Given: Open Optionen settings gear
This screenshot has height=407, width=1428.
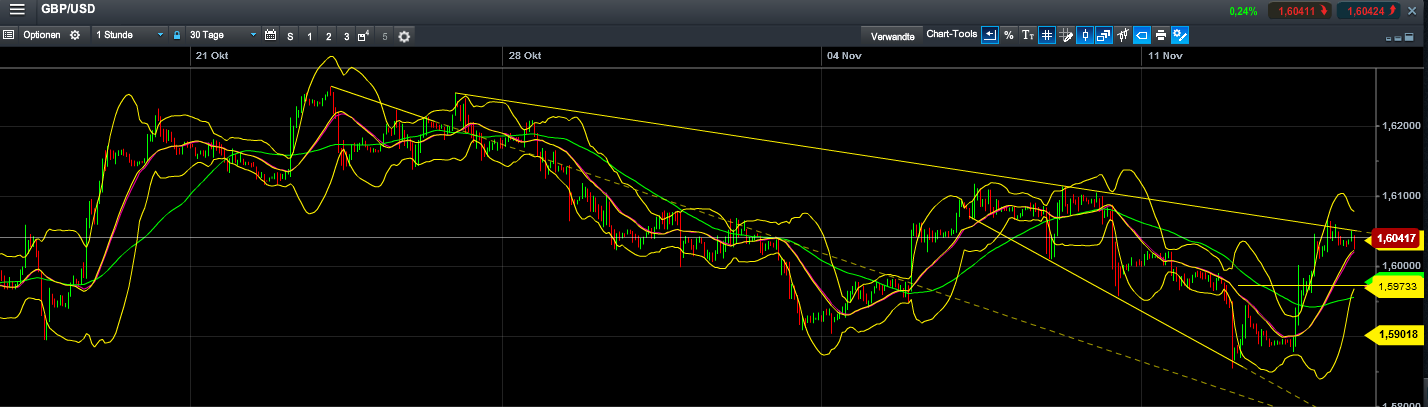Looking at the screenshot, I should point(74,35).
